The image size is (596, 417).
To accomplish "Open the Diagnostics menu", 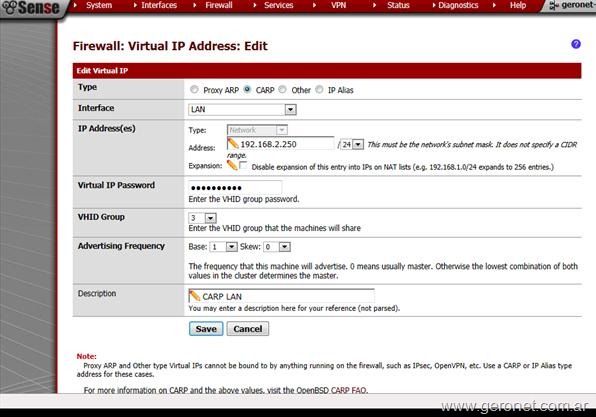I will click(458, 5).
